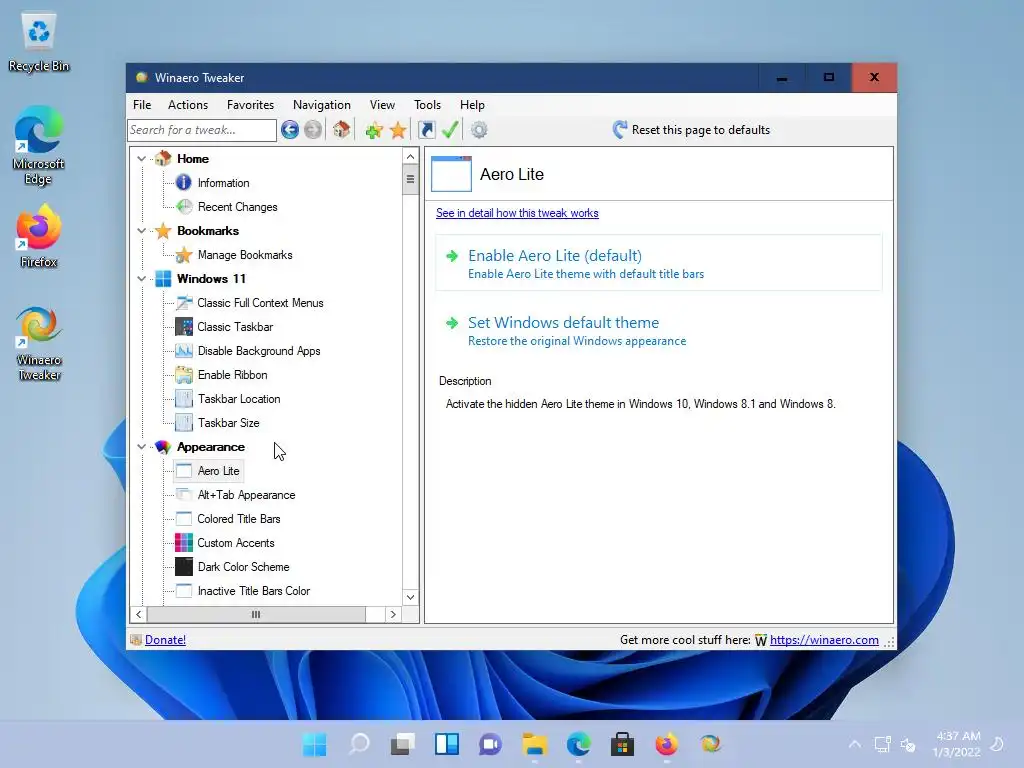Viewport: 1024px width, 768px height.
Task: Click the tree scroll-up arrow
Action: (x=410, y=157)
